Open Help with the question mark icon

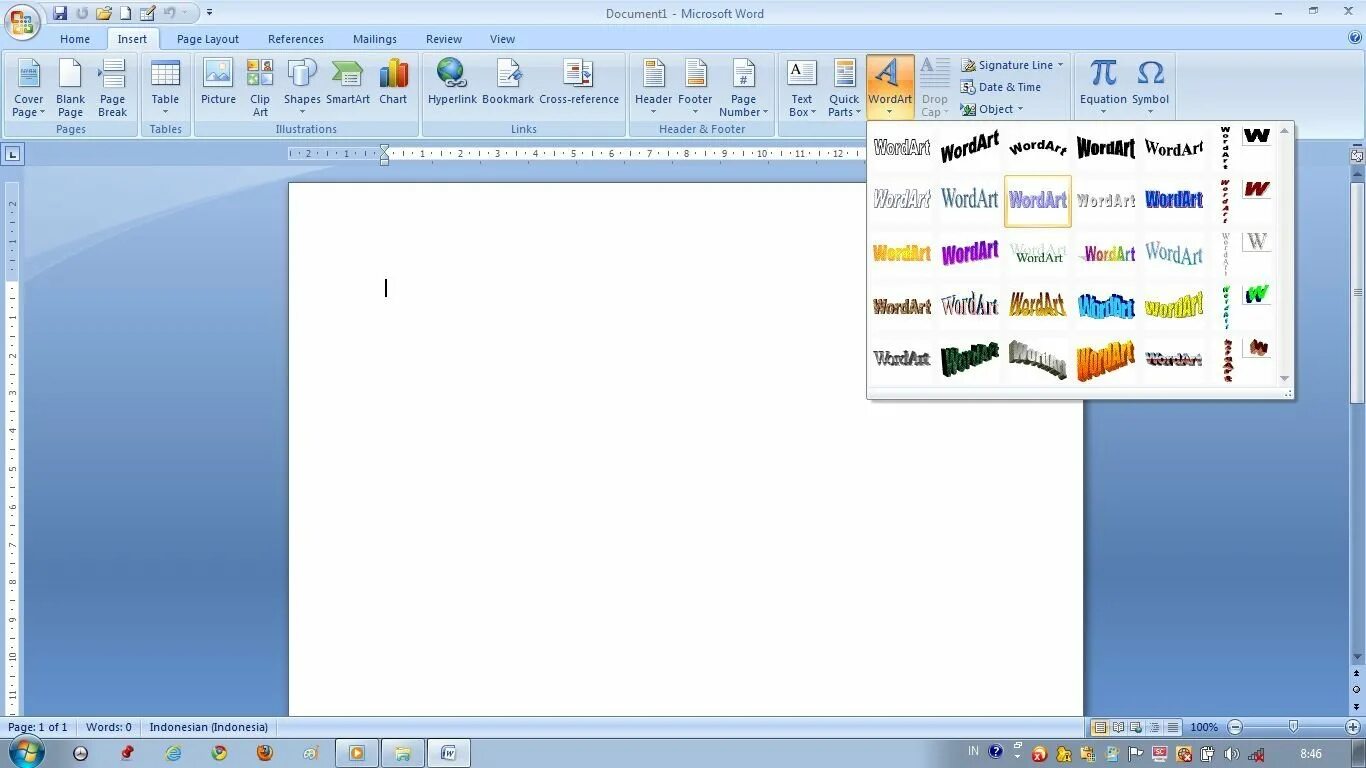1355,38
